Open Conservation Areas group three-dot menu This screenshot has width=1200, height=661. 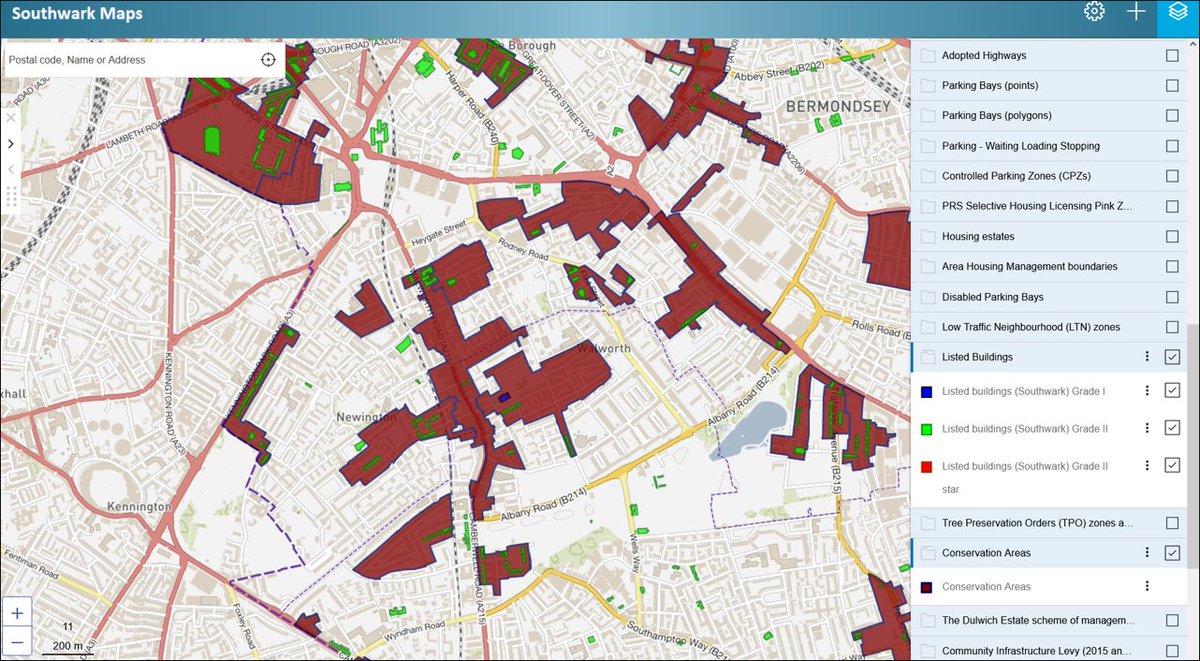[1147, 553]
